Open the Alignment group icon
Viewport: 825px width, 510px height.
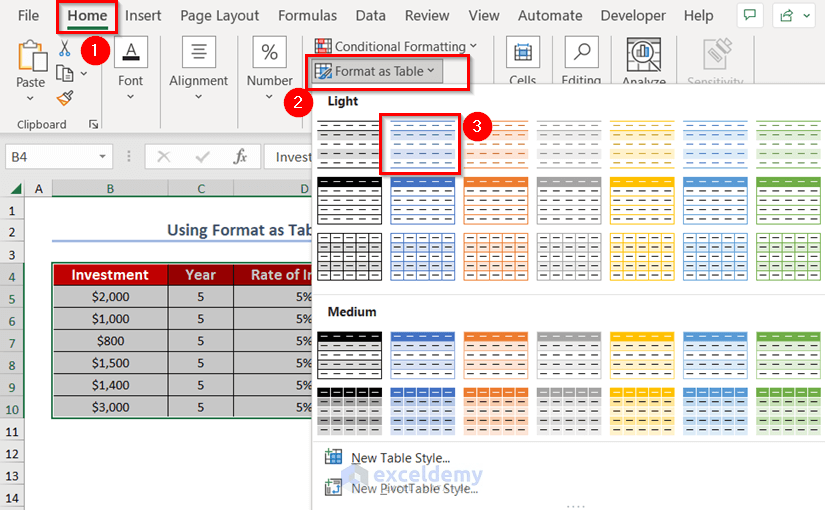pyautogui.click(x=198, y=52)
